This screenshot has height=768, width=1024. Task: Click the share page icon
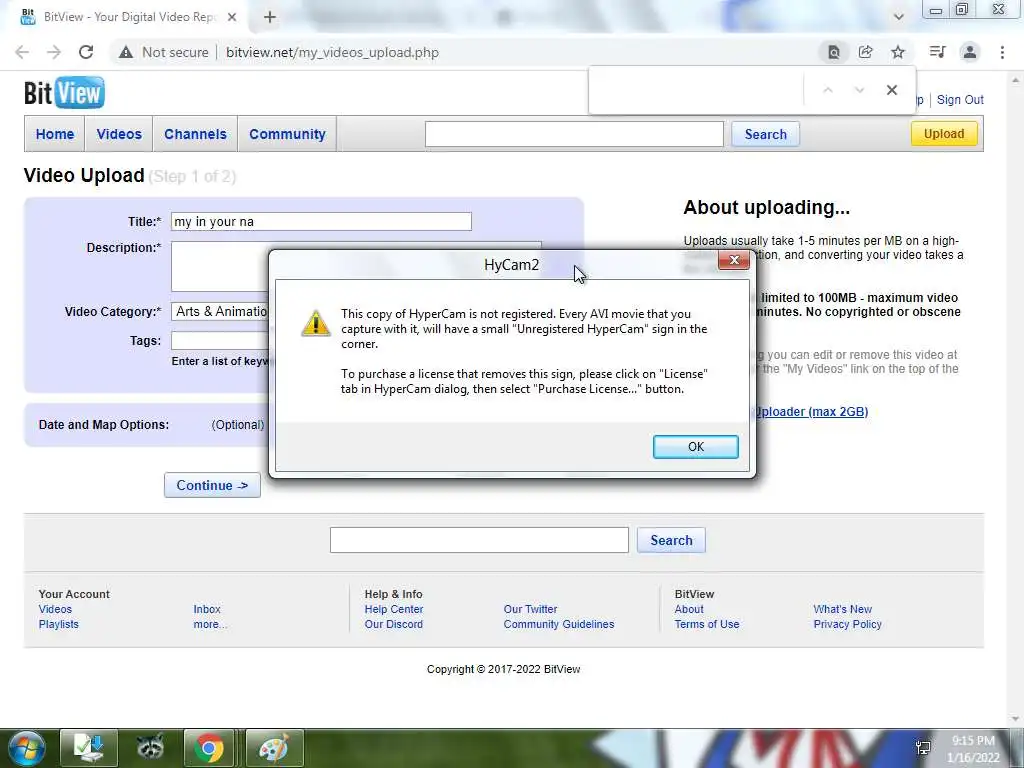point(866,52)
